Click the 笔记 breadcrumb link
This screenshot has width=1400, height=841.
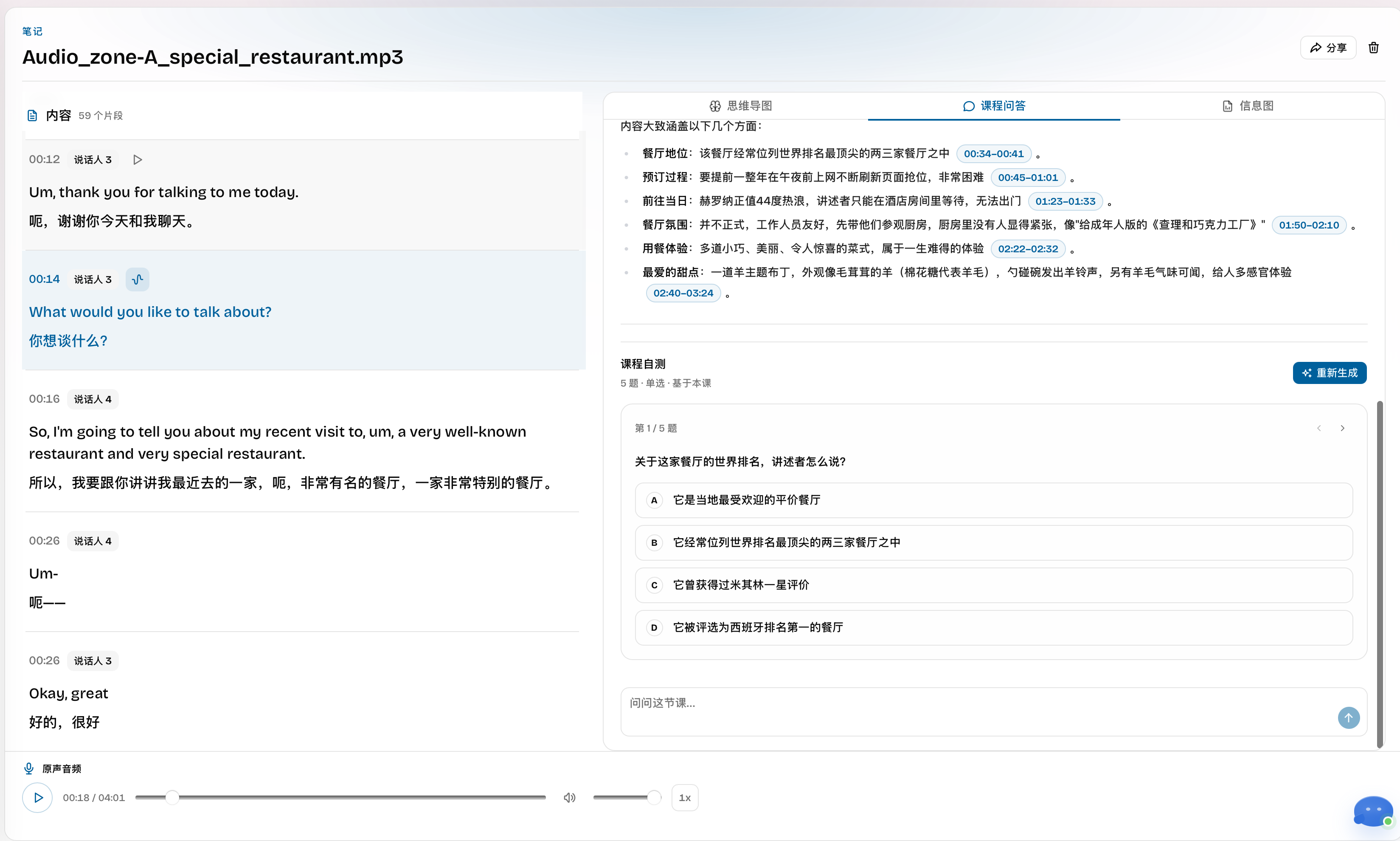(x=32, y=32)
